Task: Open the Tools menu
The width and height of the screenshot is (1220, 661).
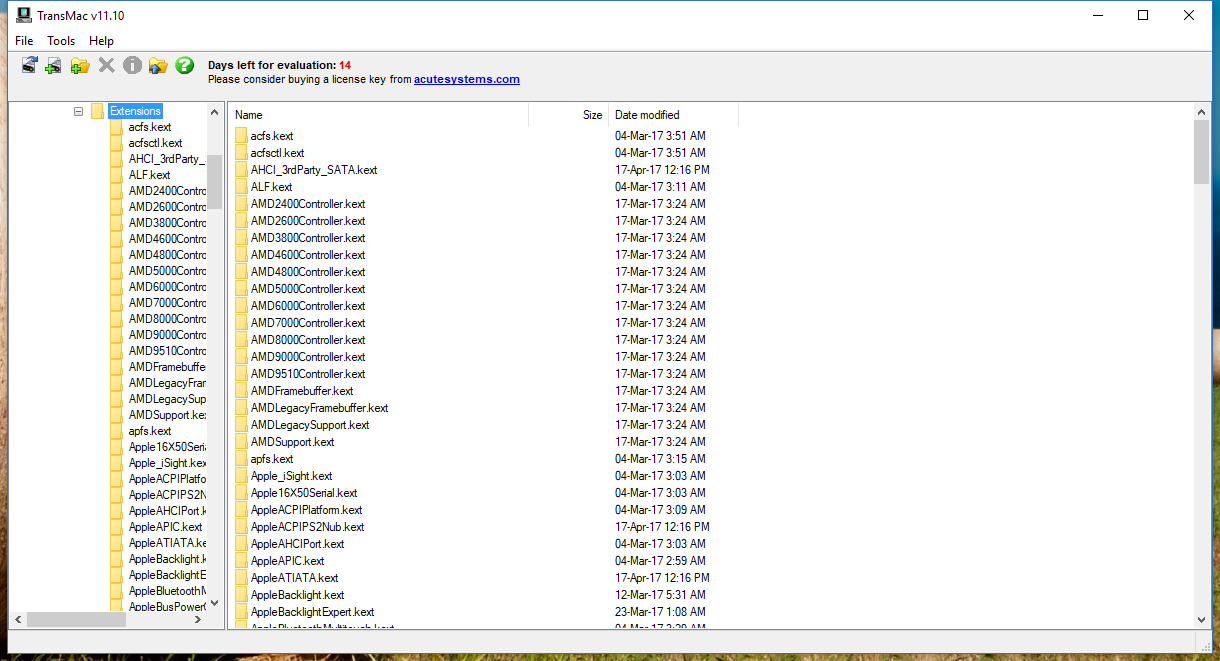Action: (x=61, y=41)
